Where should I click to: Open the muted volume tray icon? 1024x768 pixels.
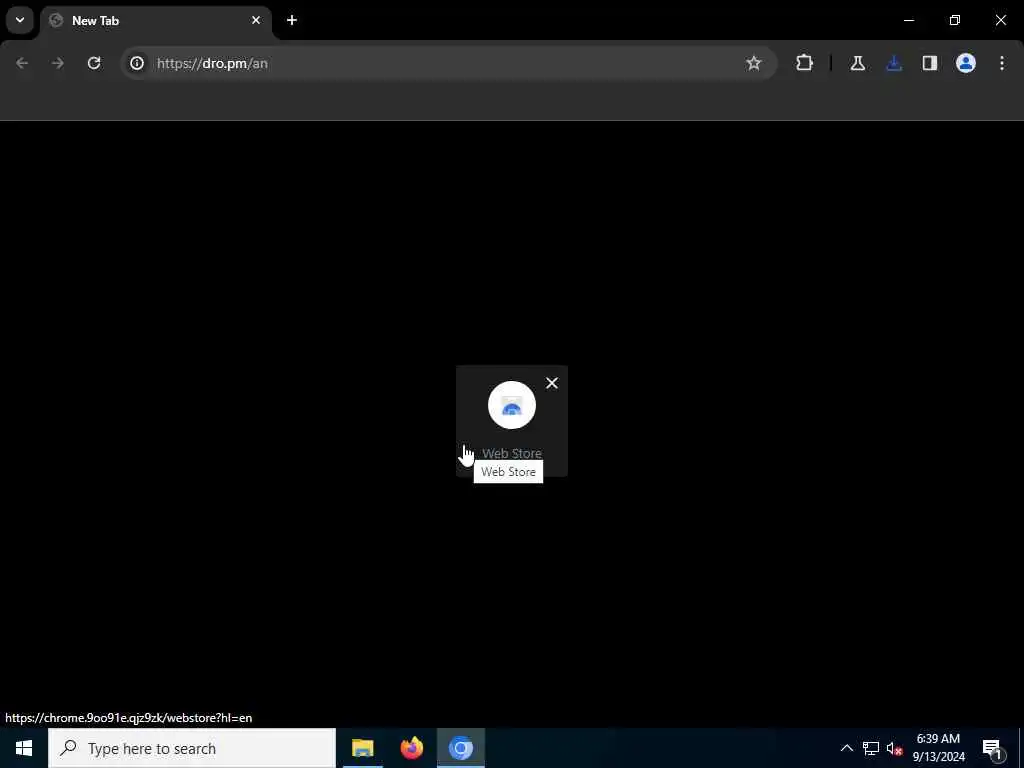pyautogui.click(x=894, y=748)
